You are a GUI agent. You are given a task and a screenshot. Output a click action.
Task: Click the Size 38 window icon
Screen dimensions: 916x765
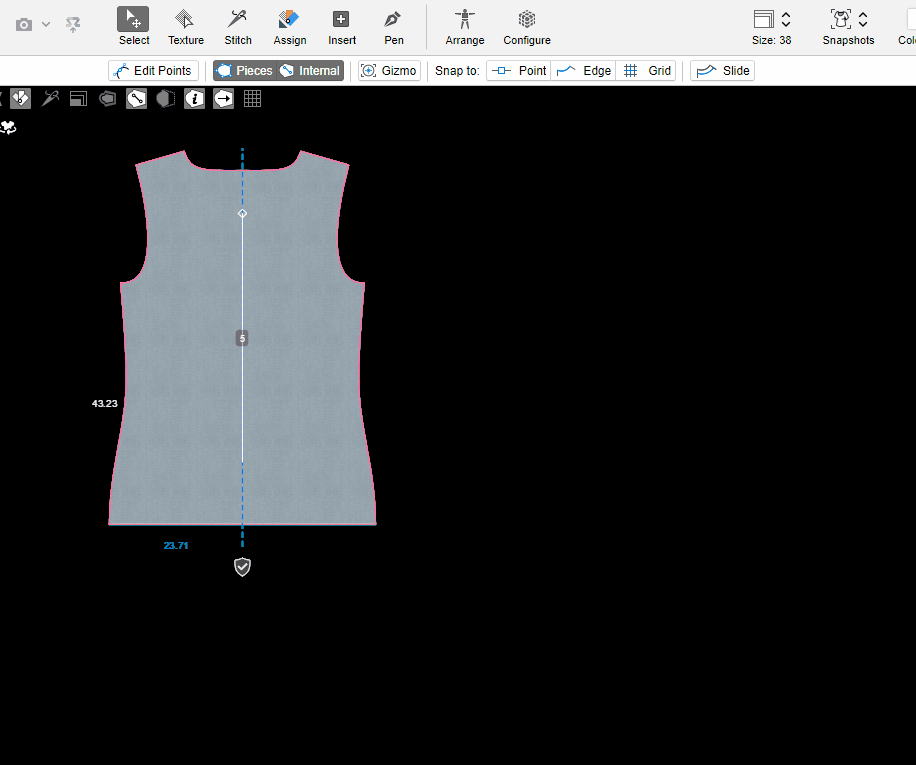(x=764, y=19)
